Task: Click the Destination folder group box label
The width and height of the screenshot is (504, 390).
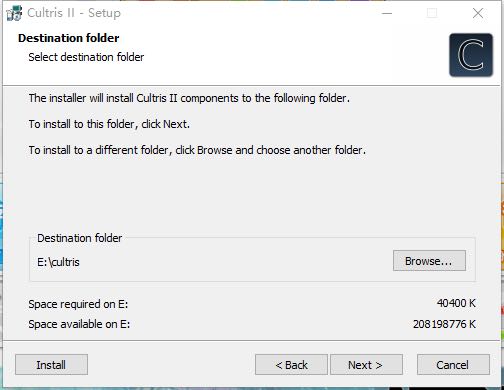Action: (79, 238)
